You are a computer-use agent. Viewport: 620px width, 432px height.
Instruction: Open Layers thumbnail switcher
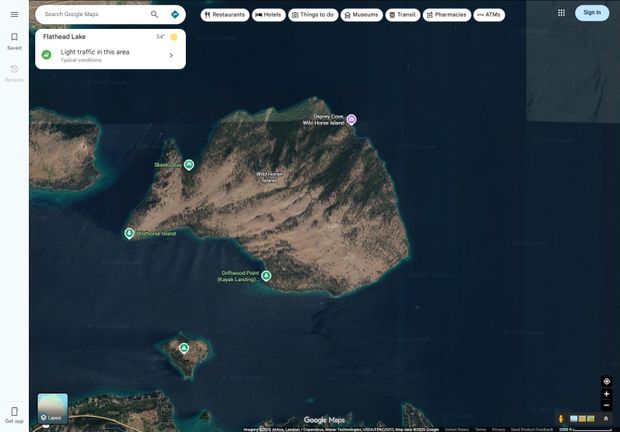[53, 408]
